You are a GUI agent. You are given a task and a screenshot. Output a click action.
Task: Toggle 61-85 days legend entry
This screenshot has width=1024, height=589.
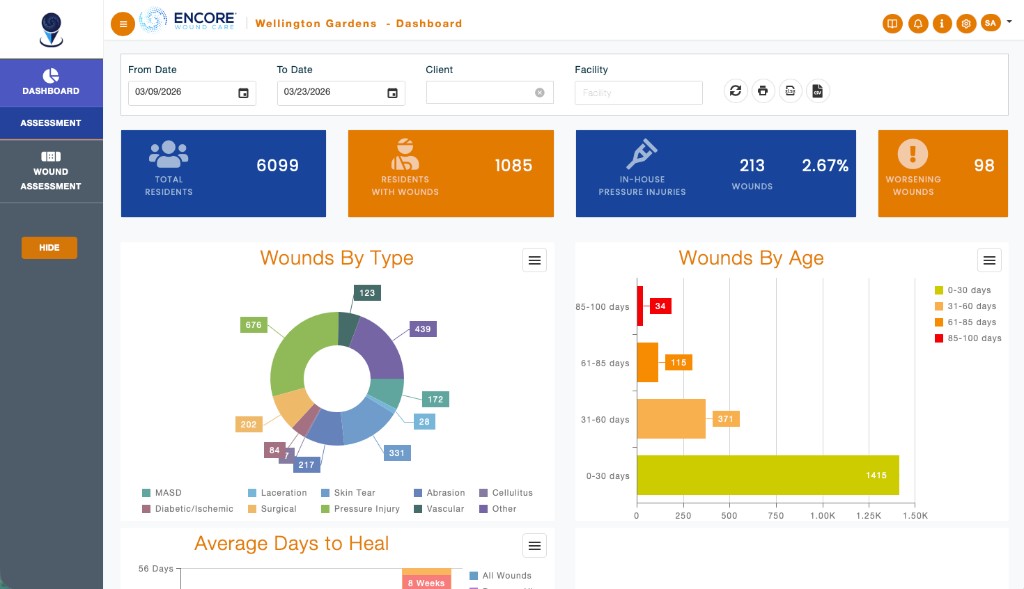tap(965, 322)
